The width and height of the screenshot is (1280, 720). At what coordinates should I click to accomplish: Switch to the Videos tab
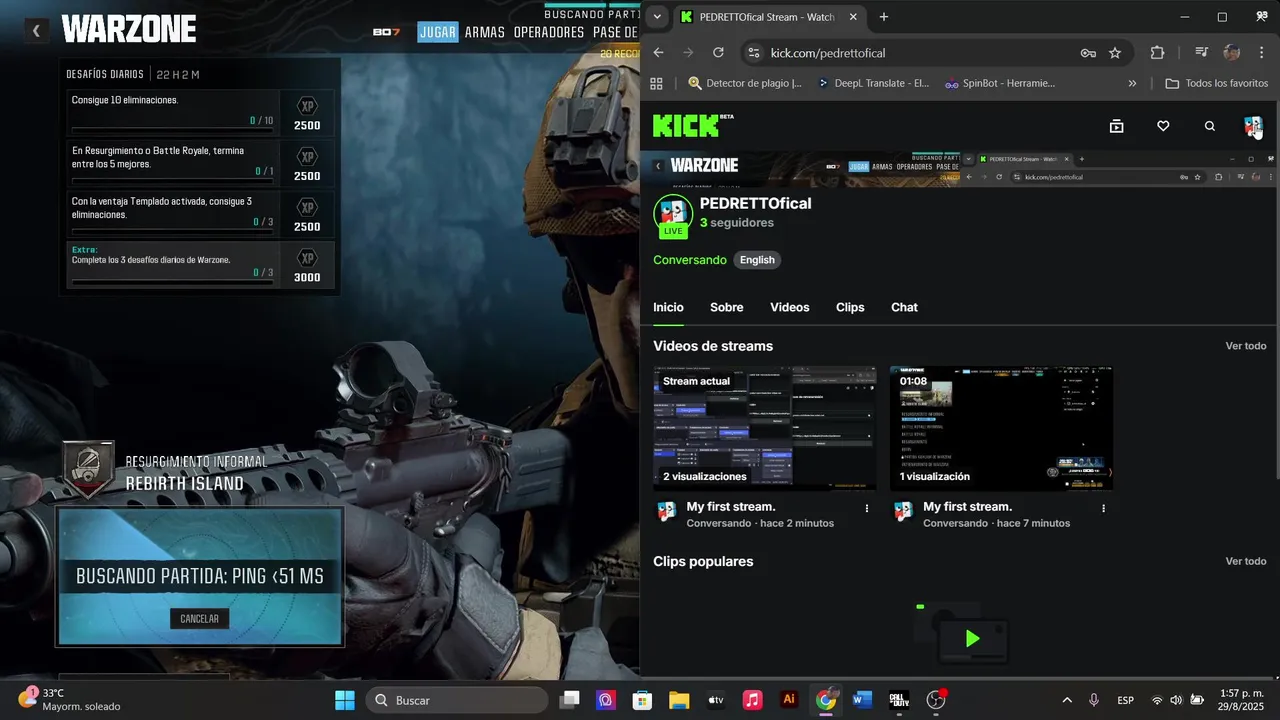(x=790, y=307)
